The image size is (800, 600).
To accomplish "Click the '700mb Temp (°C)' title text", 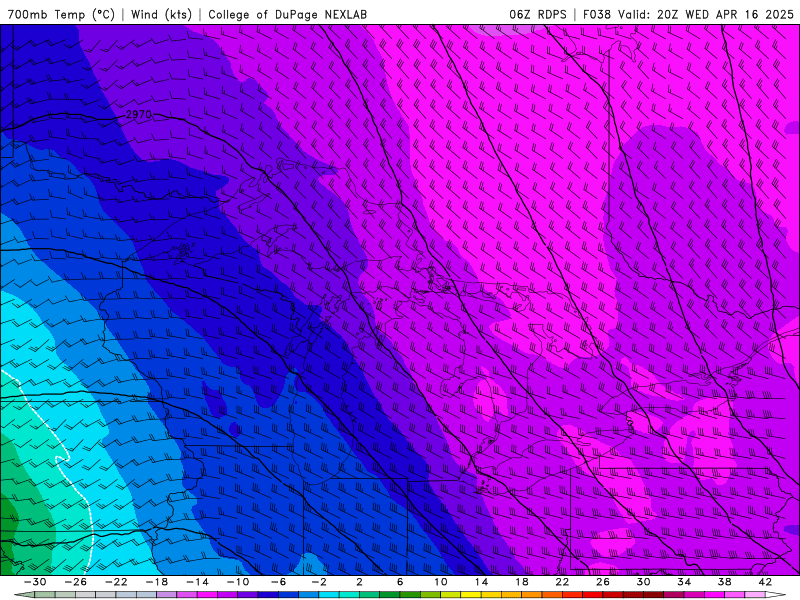I will click(61, 14).
